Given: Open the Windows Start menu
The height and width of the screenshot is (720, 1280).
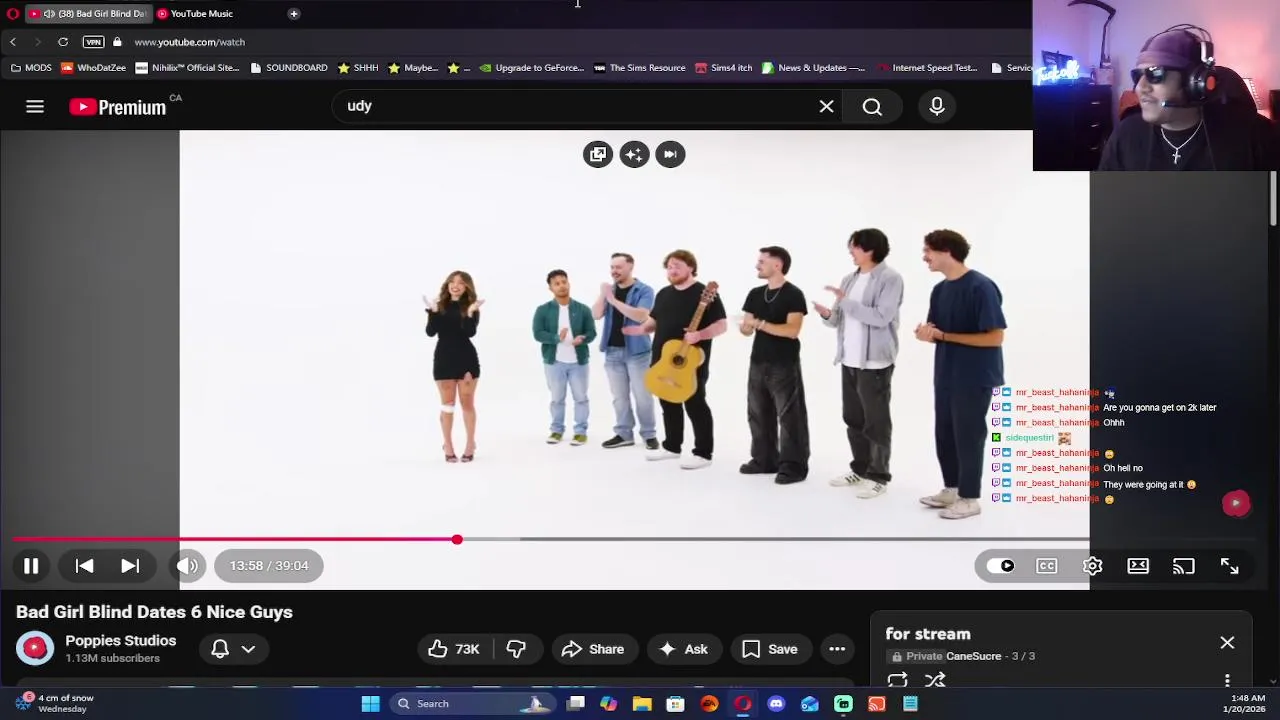Looking at the screenshot, I should pos(370,704).
